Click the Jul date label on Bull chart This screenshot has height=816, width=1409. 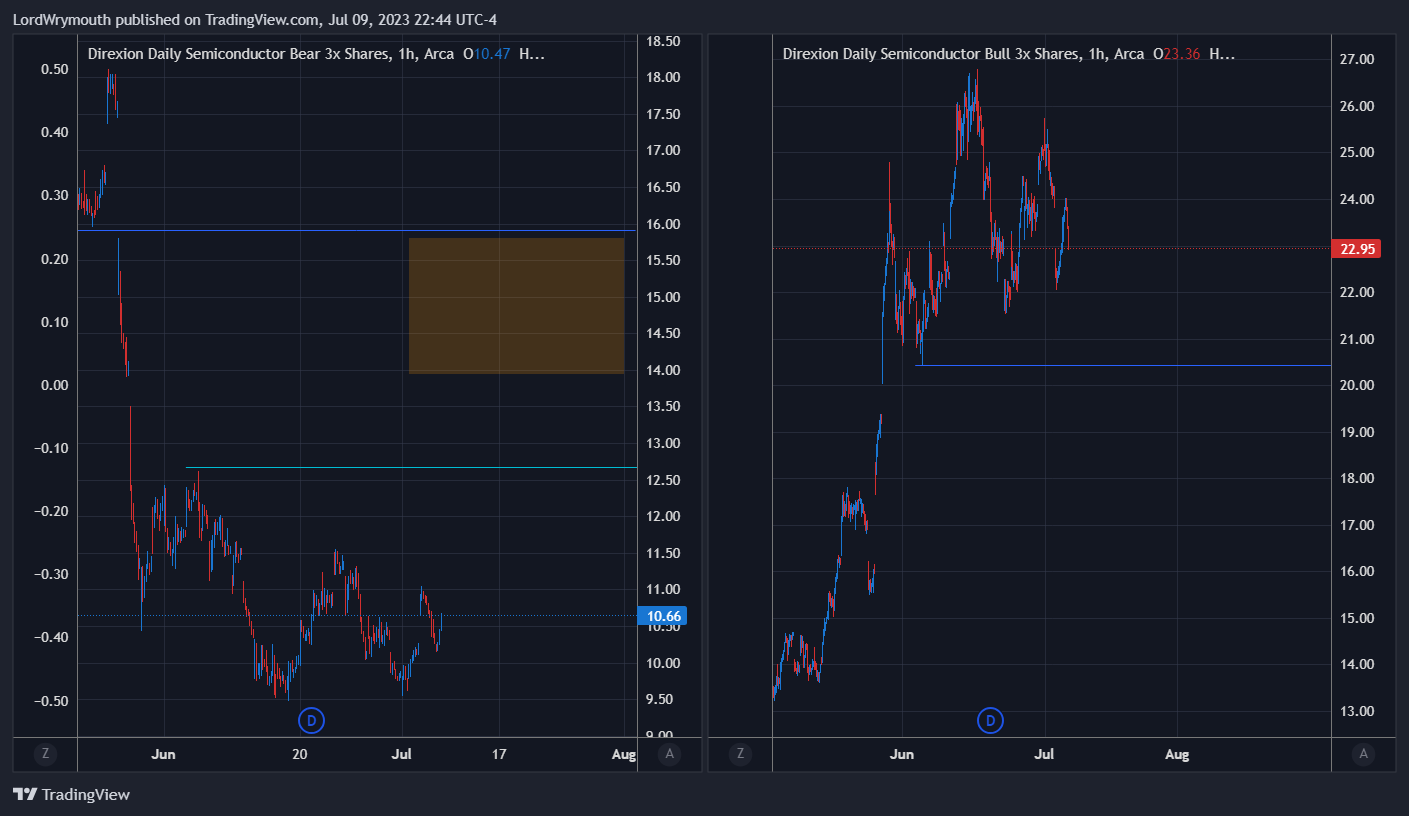pyautogui.click(x=1044, y=754)
